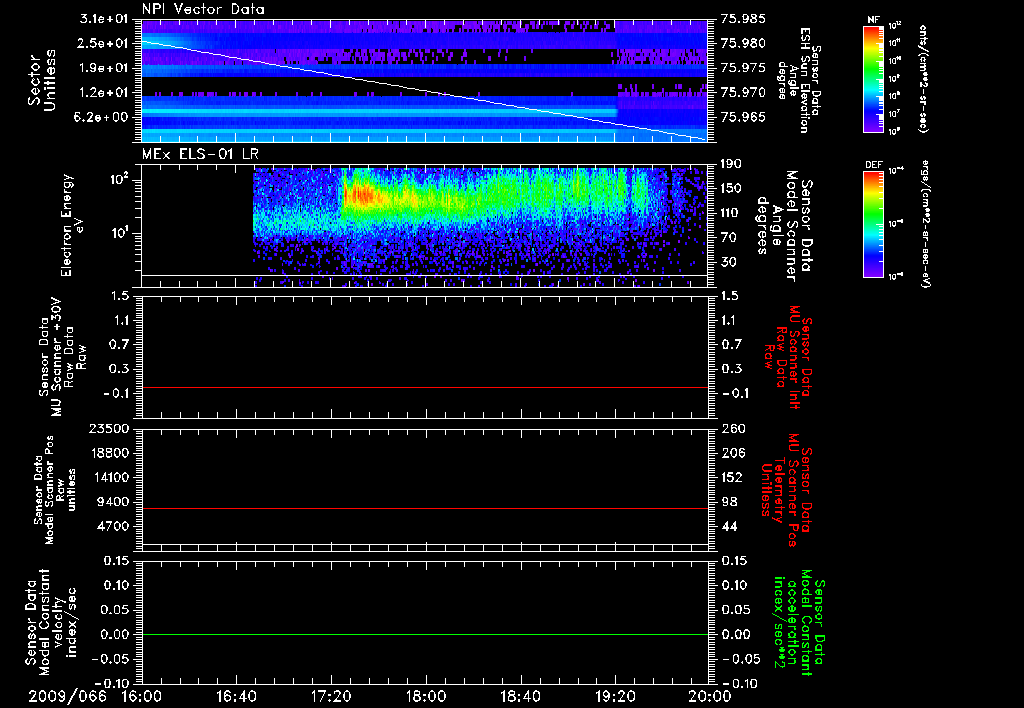Screen dimensions: 1024x708
Task: Click the "75.980" elevation angle tick
Action: click(x=743, y=43)
